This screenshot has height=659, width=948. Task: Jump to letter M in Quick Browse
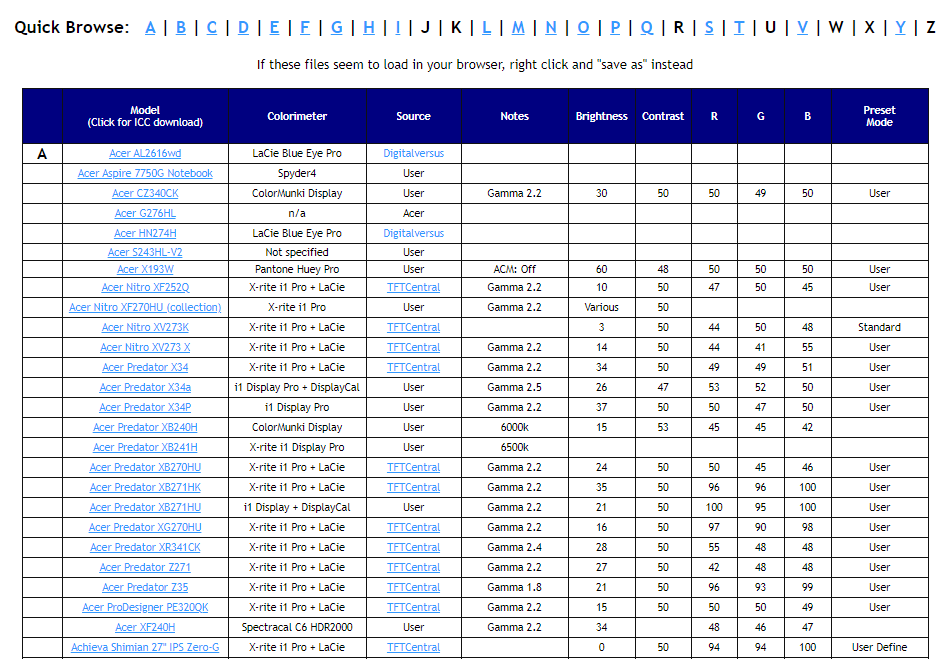point(518,28)
